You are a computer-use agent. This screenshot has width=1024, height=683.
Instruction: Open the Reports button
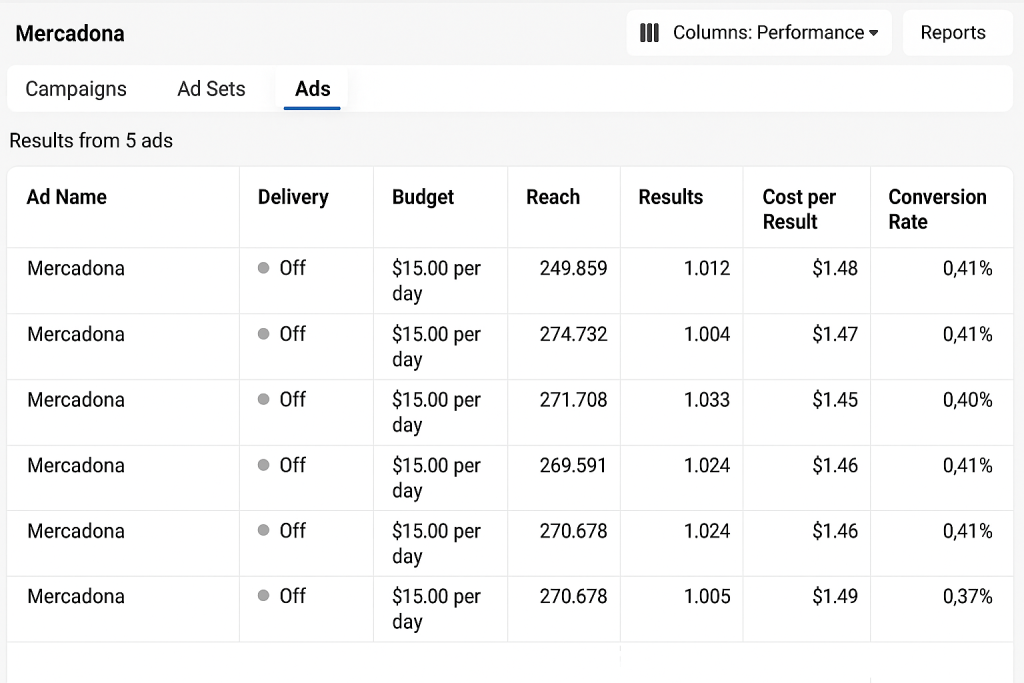point(952,33)
